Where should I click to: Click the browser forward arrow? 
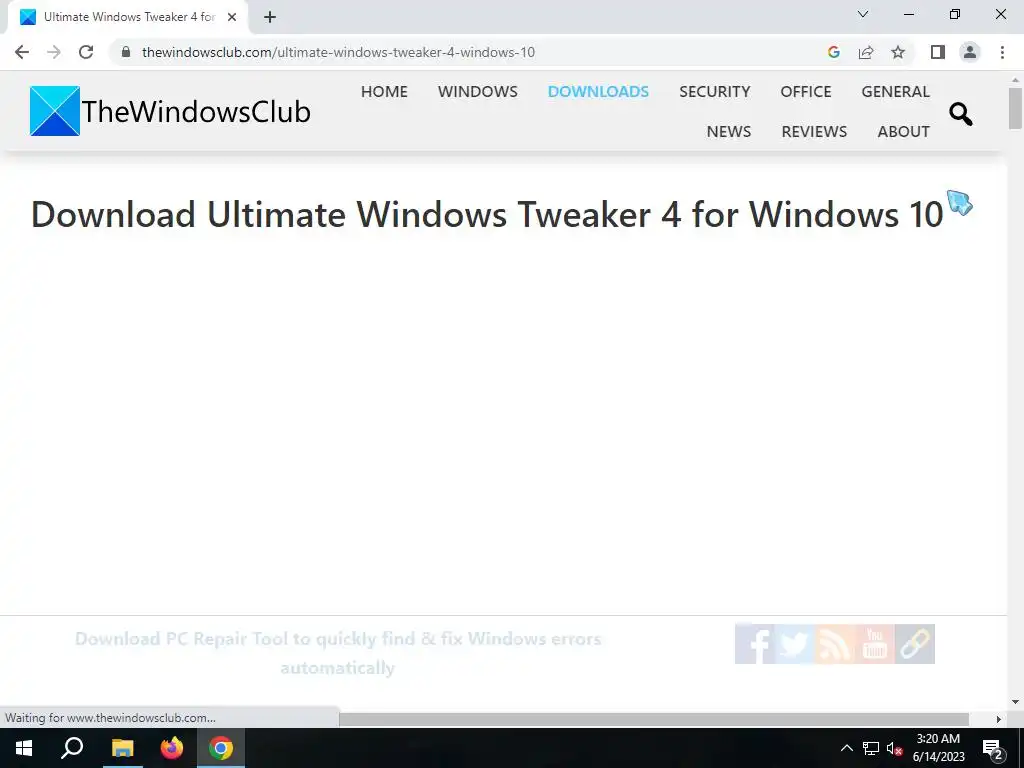coord(54,52)
